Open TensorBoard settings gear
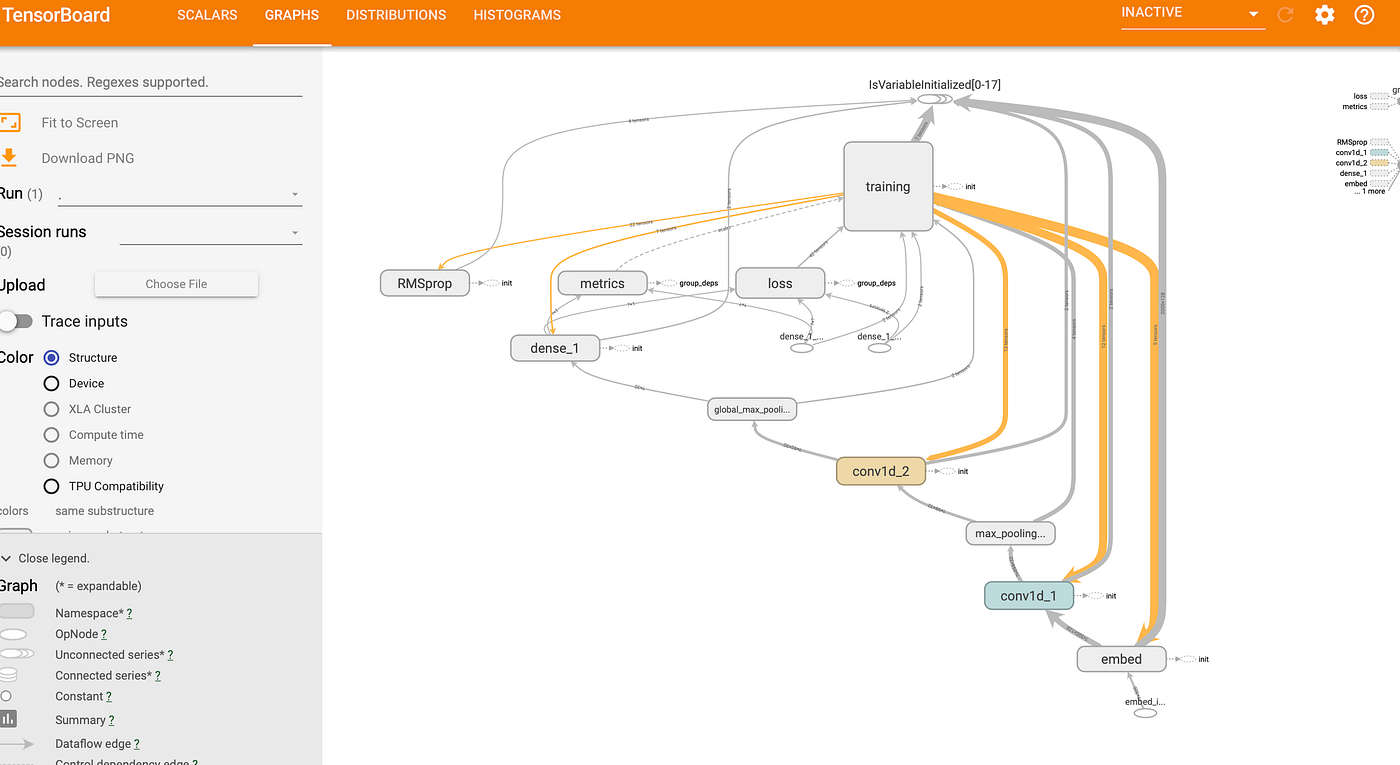This screenshot has height=765, width=1400. pos(1324,15)
